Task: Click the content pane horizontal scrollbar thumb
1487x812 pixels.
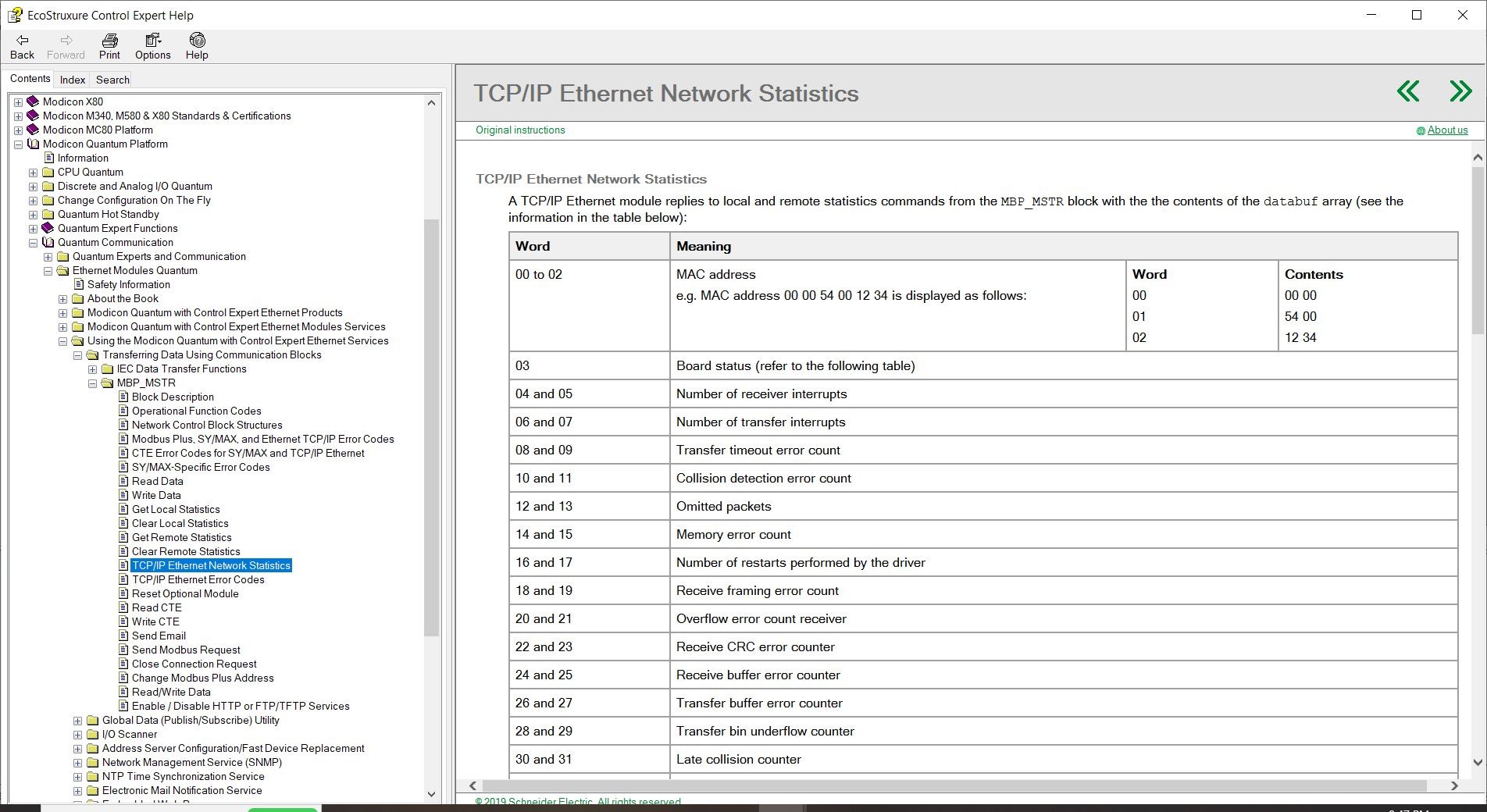Action: click(954, 785)
